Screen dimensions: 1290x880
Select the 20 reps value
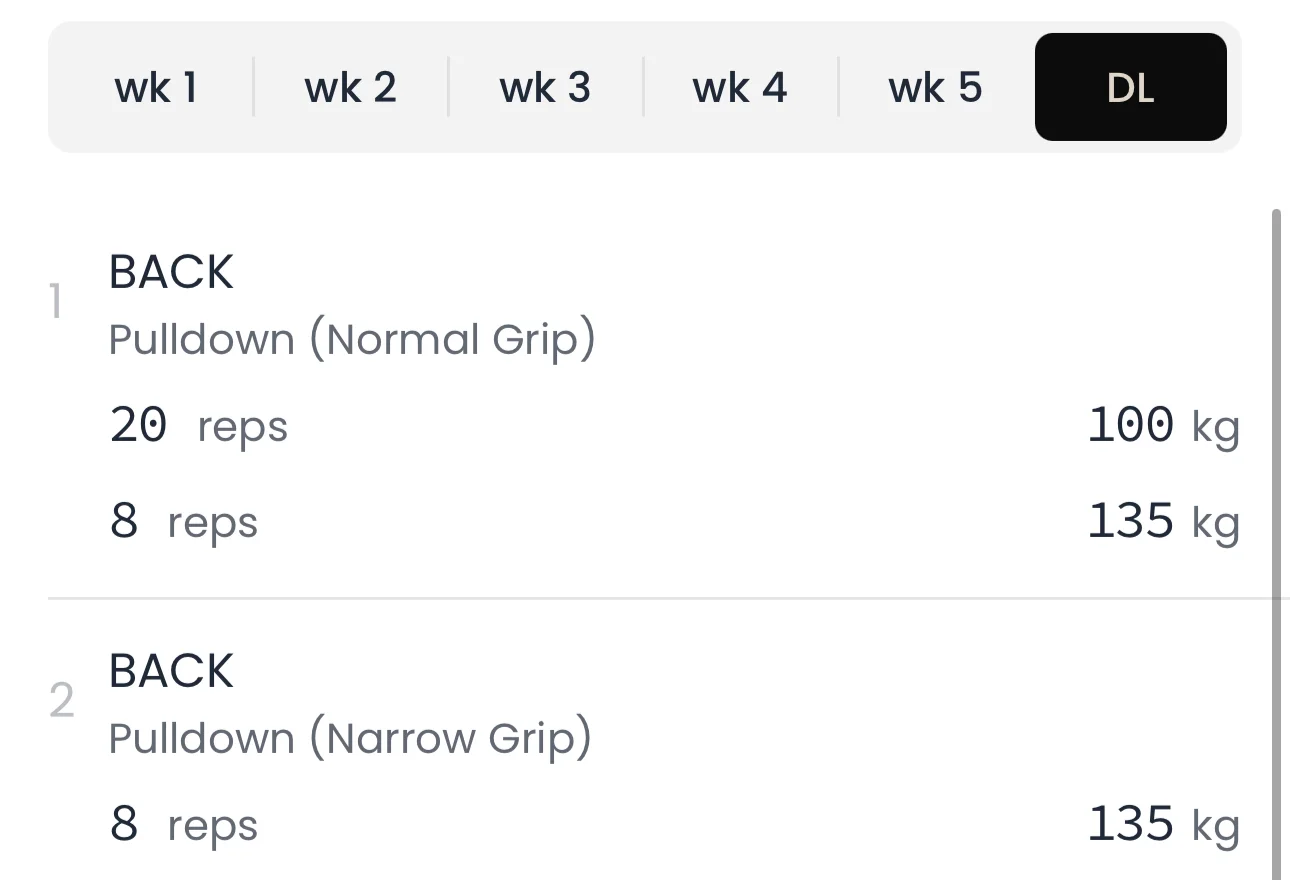pos(139,426)
